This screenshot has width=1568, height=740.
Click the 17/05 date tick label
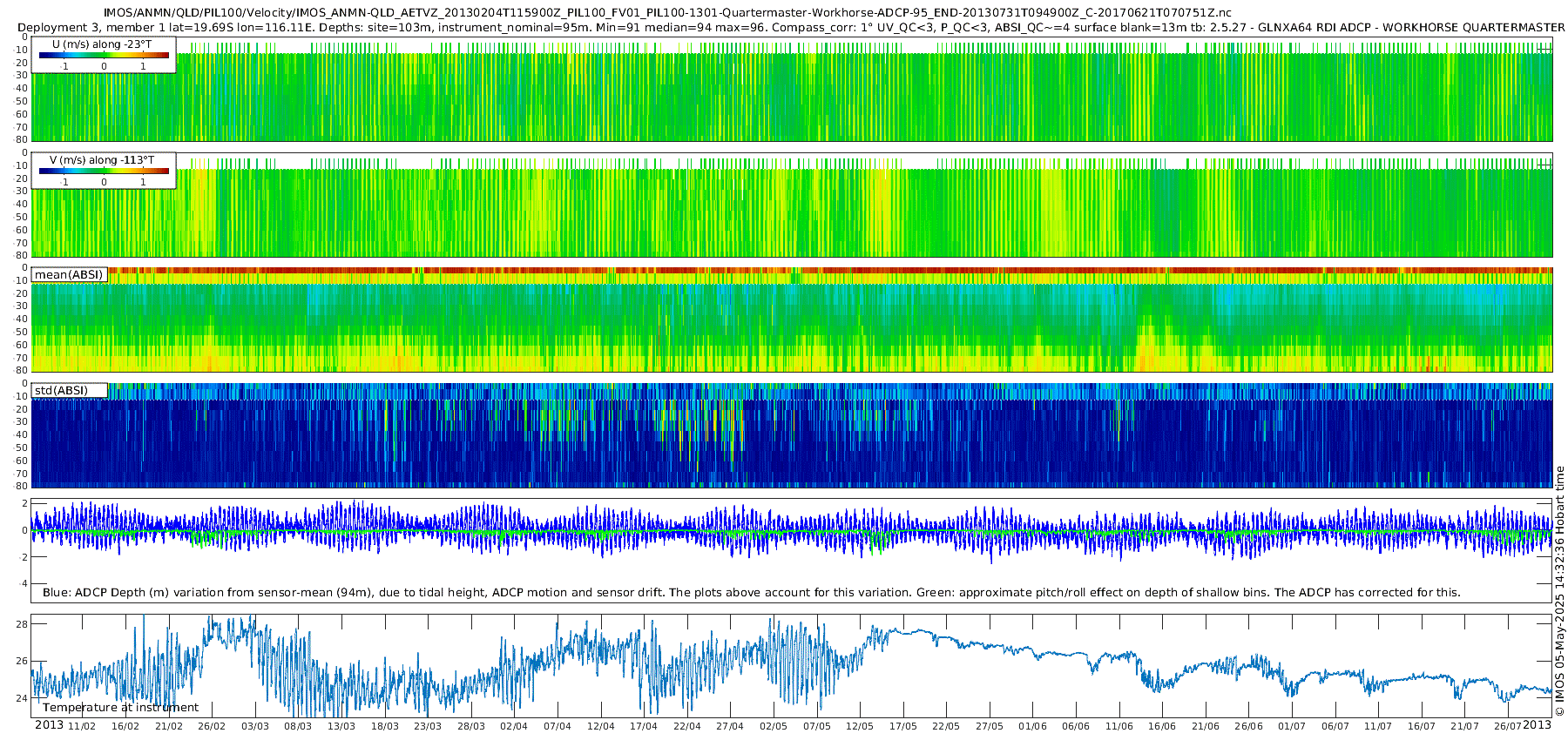click(x=902, y=726)
